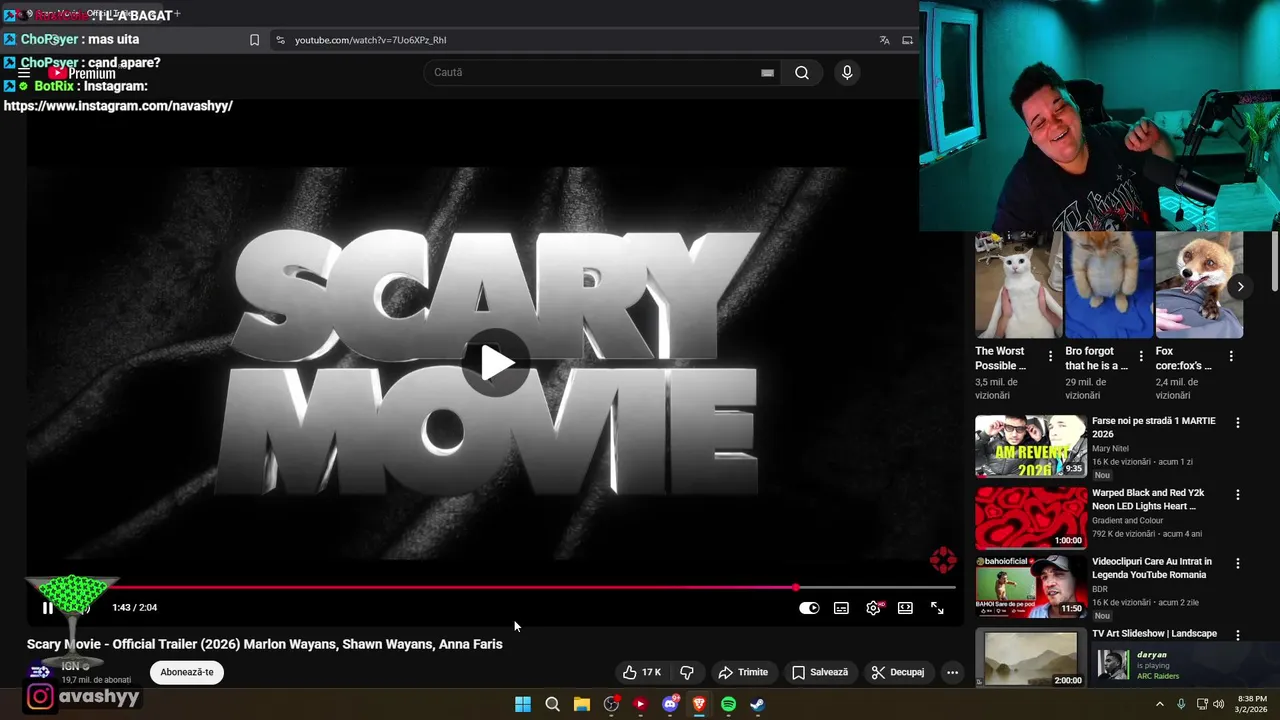Open the white cat short 'The Worst Possible'
Viewport: 1280px width, 720px height.
pyautogui.click(x=1019, y=285)
